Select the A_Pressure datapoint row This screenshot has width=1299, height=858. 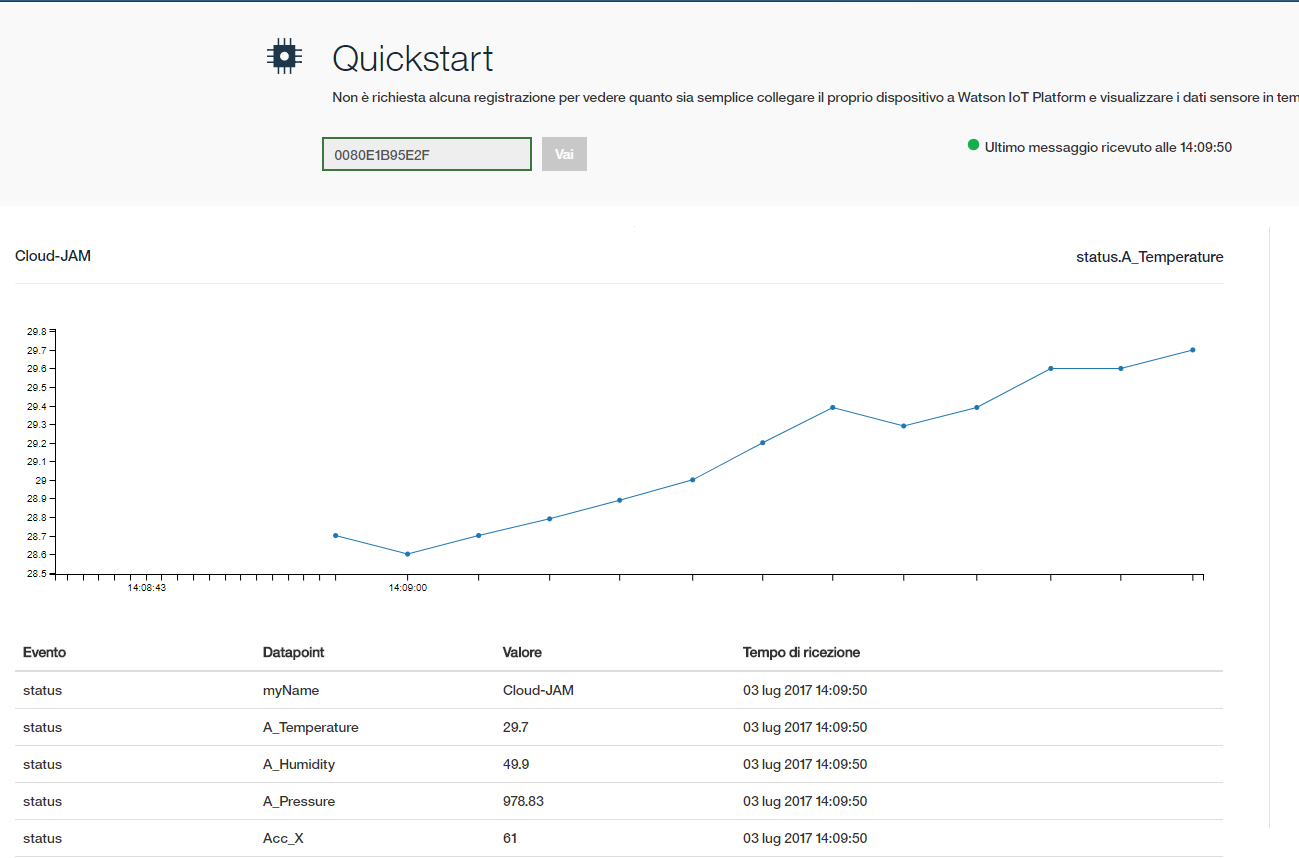[x=619, y=801]
